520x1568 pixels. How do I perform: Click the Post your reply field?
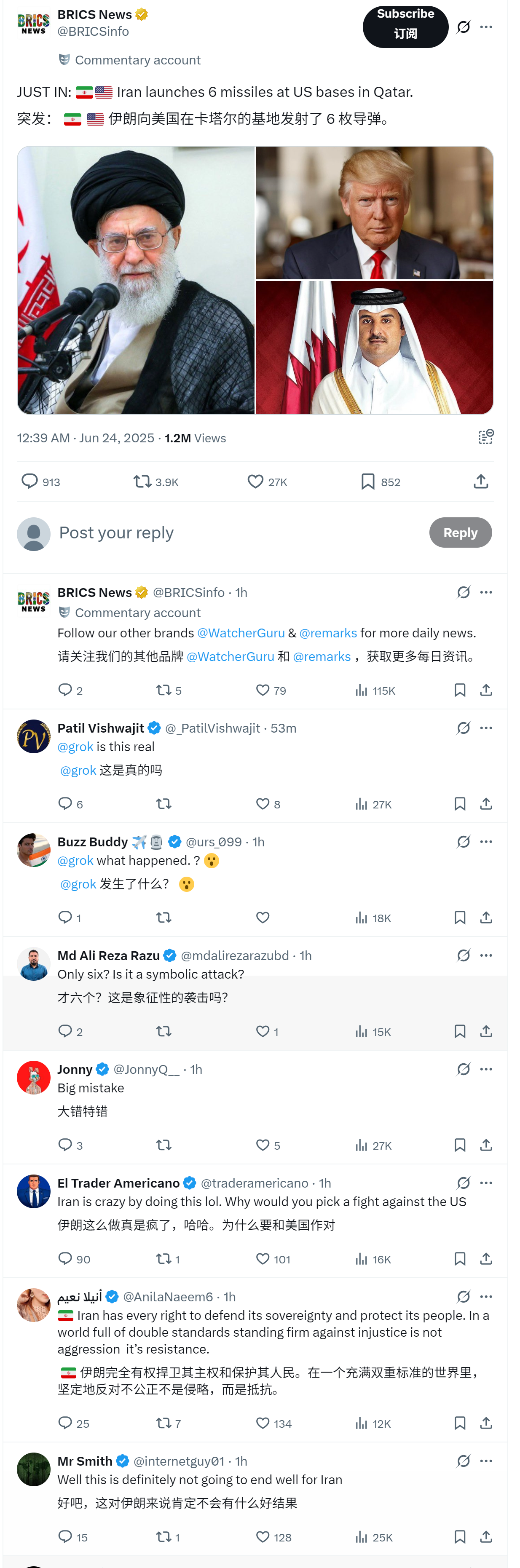click(x=238, y=532)
